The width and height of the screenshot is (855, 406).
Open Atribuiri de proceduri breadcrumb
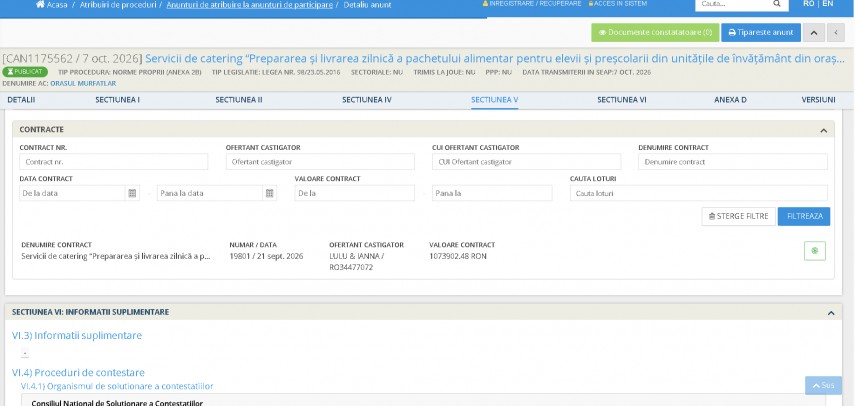click(x=118, y=4)
